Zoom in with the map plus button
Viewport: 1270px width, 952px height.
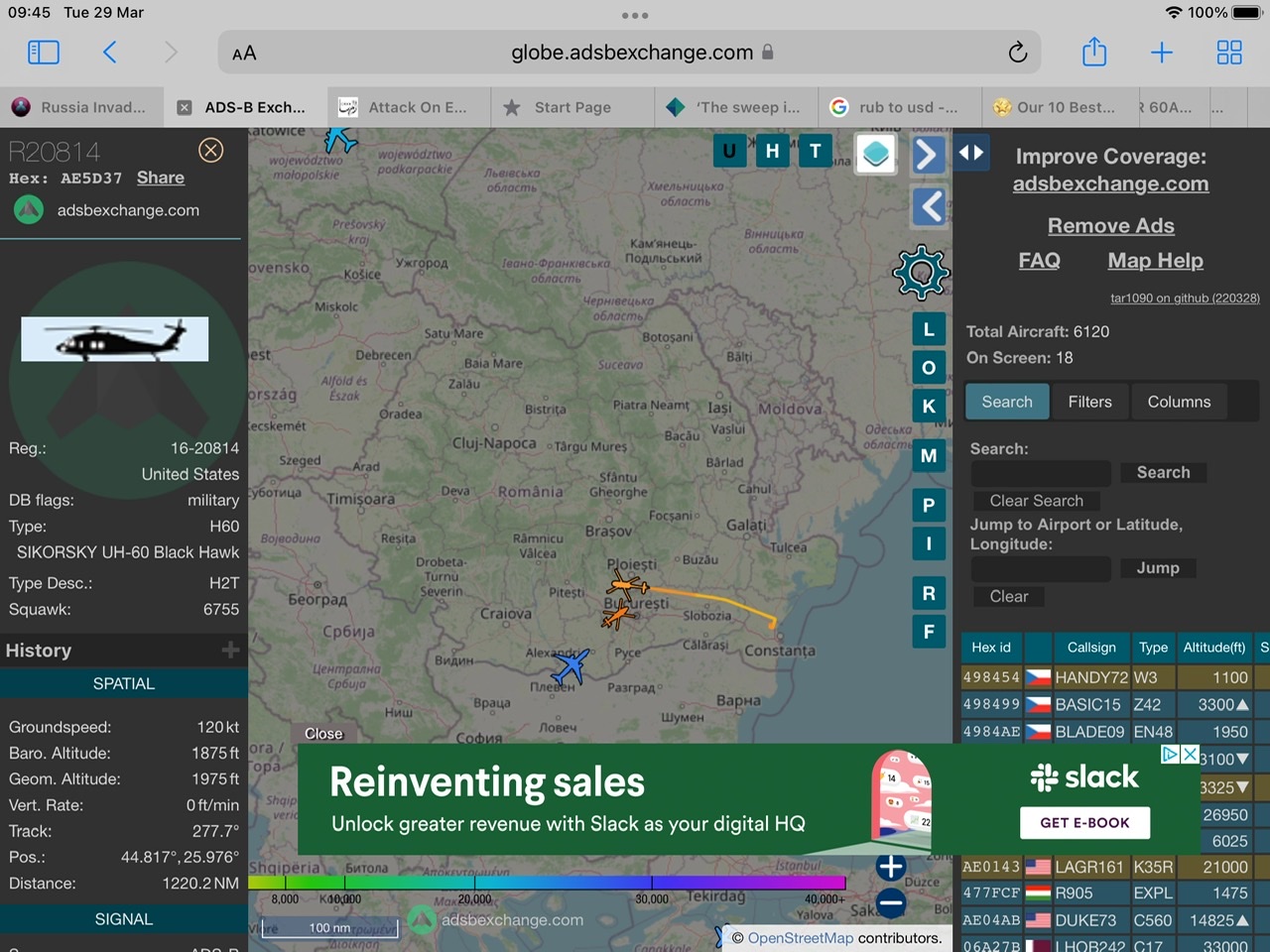[891, 867]
